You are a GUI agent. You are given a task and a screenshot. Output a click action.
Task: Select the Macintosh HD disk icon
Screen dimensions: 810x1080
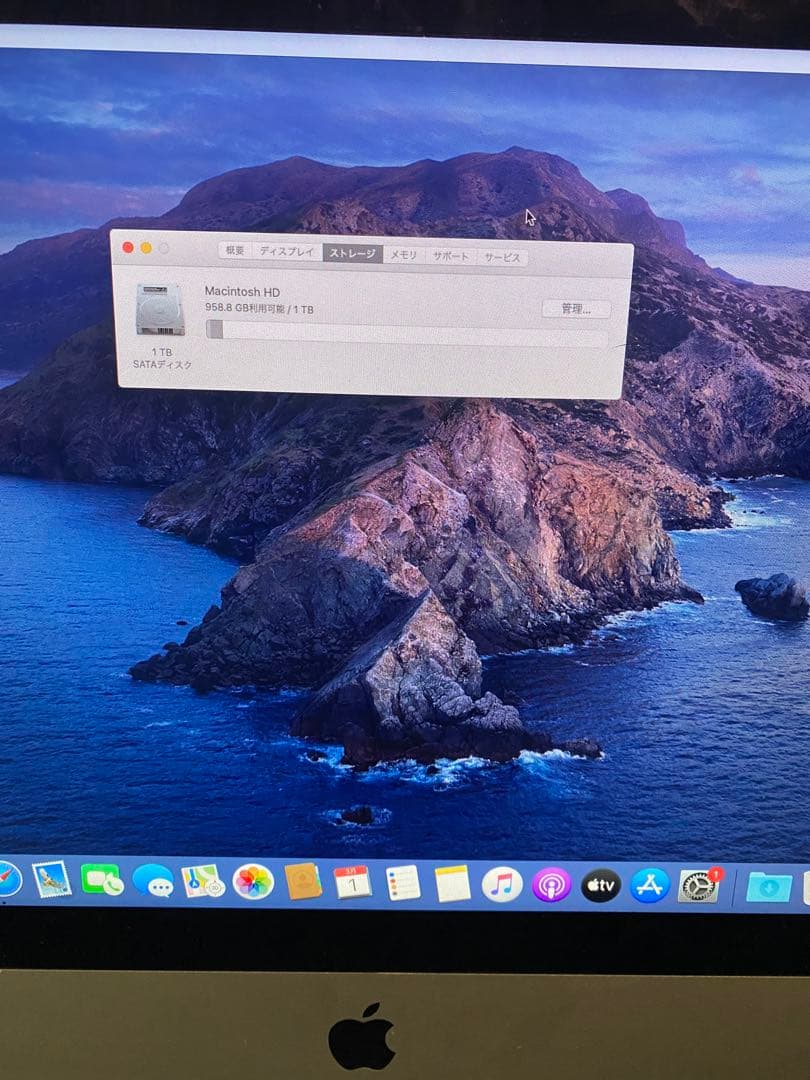[160, 310]
